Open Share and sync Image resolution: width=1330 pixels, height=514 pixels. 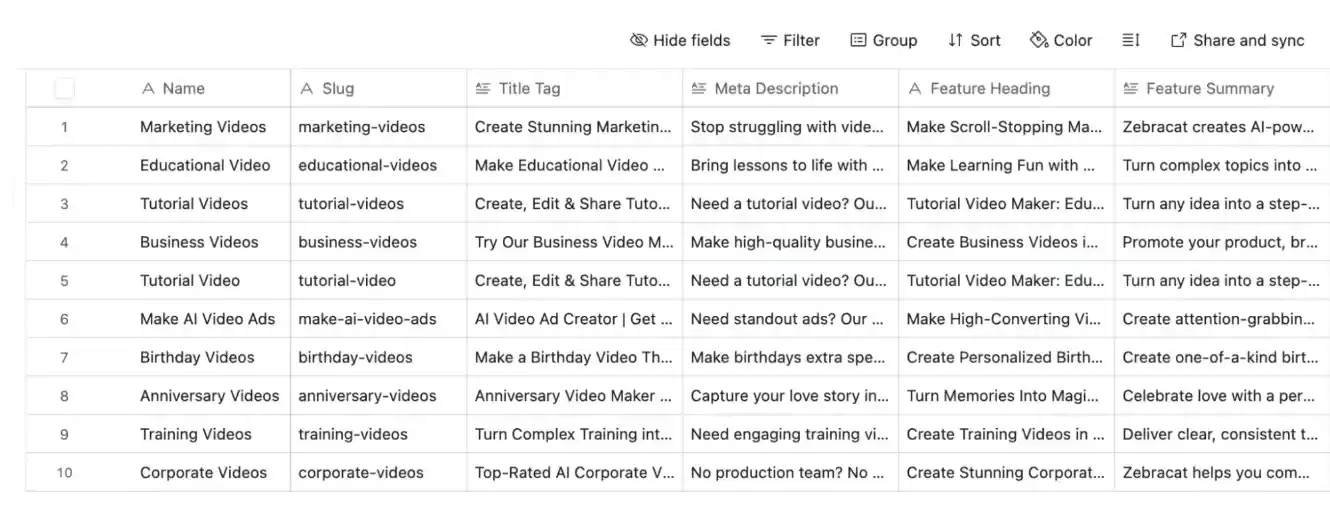(1237, 40)
